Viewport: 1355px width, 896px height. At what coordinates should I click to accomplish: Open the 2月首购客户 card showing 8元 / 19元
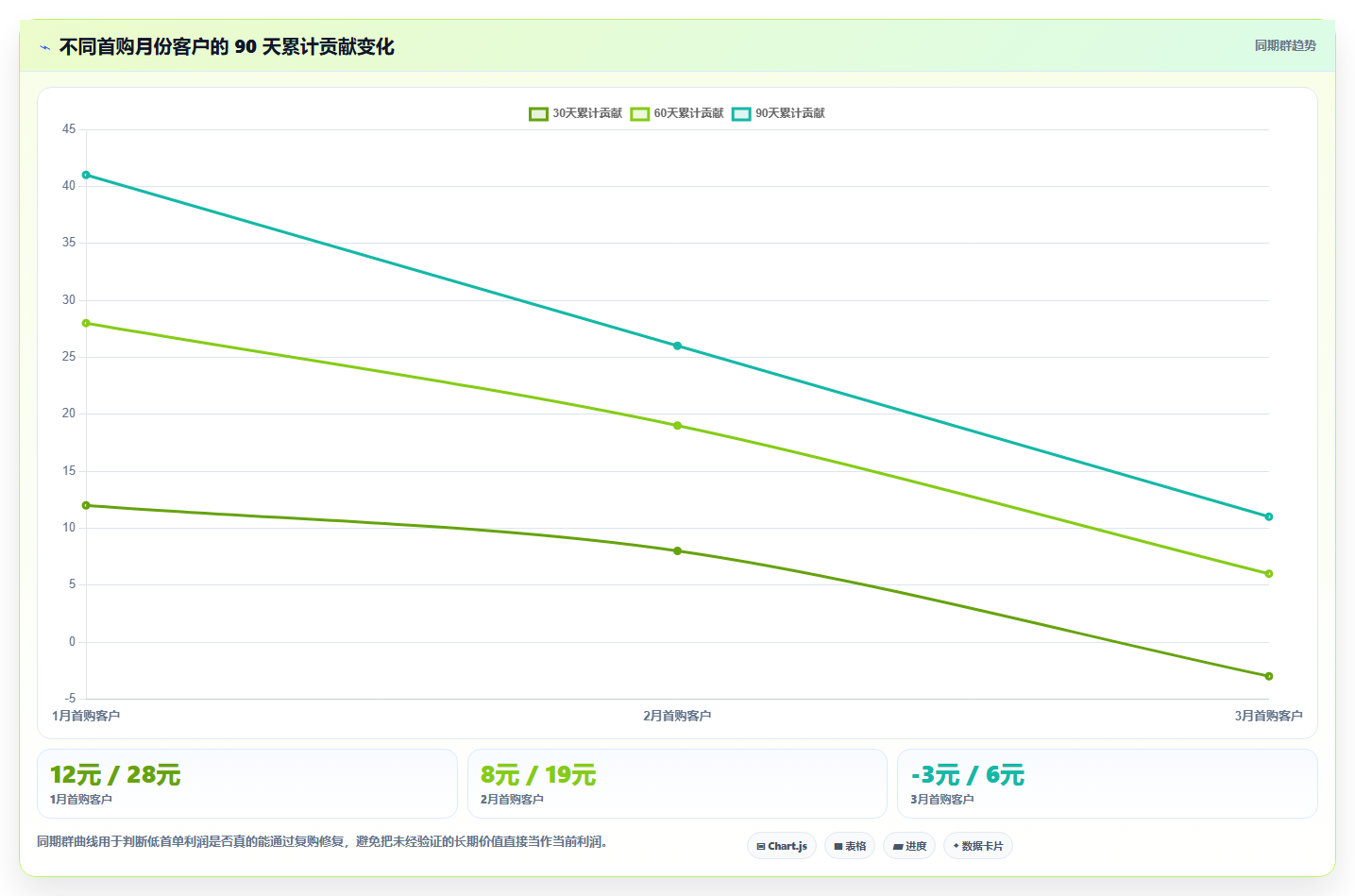pyautogui.click(x=677, y=784)
